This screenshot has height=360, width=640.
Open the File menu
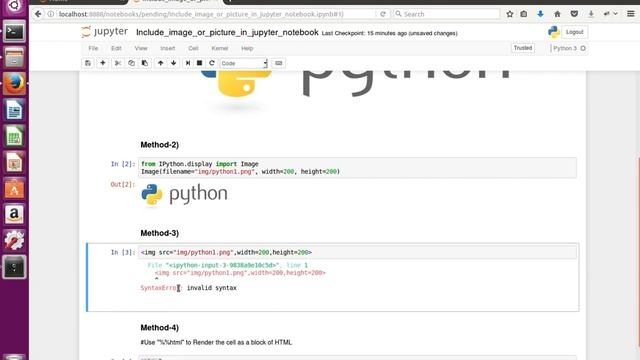click(93, 48)
